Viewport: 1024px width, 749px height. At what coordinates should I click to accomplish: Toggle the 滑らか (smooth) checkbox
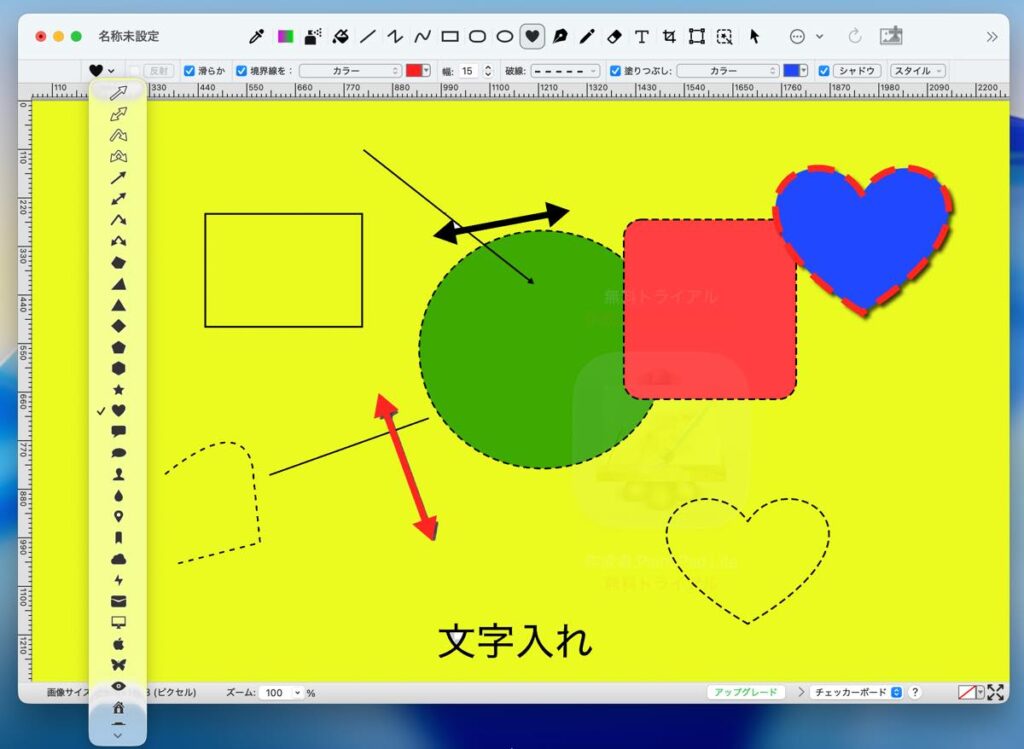[x=190, y=71]
